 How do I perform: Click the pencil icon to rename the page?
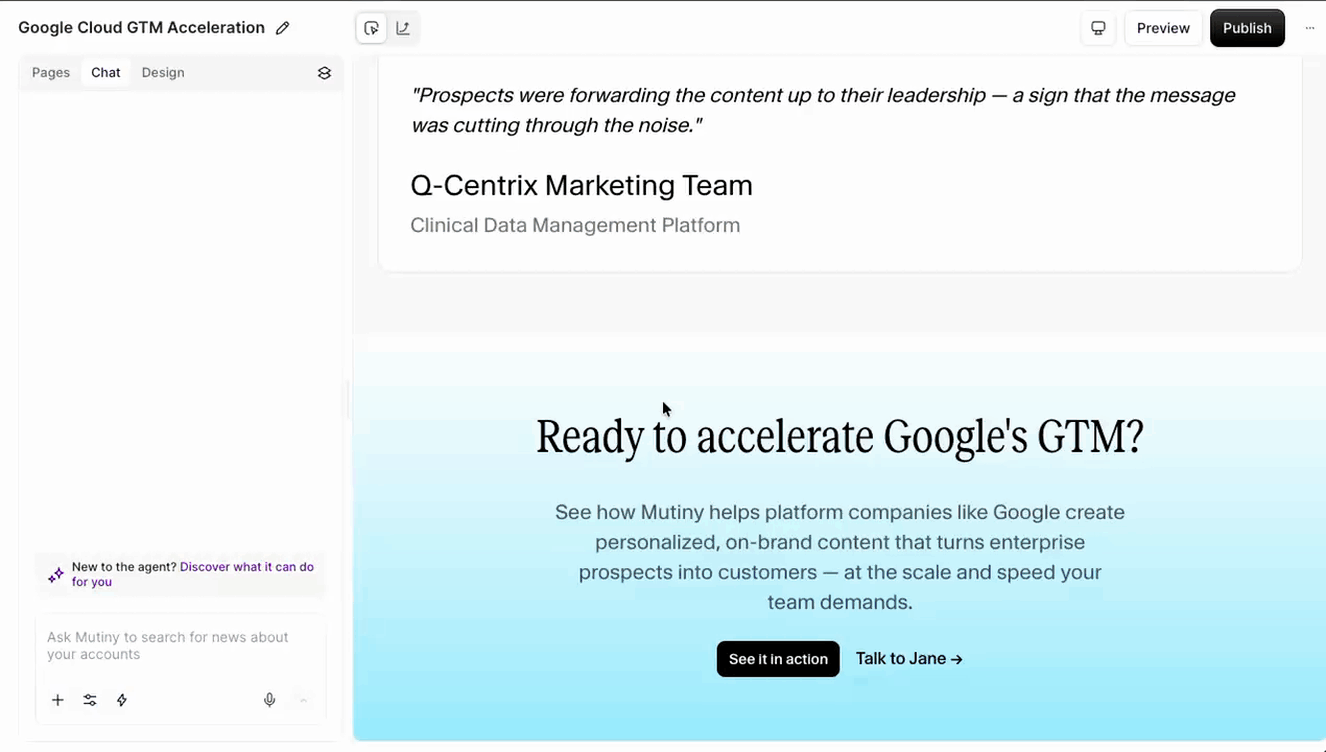(x=283, y=28)
